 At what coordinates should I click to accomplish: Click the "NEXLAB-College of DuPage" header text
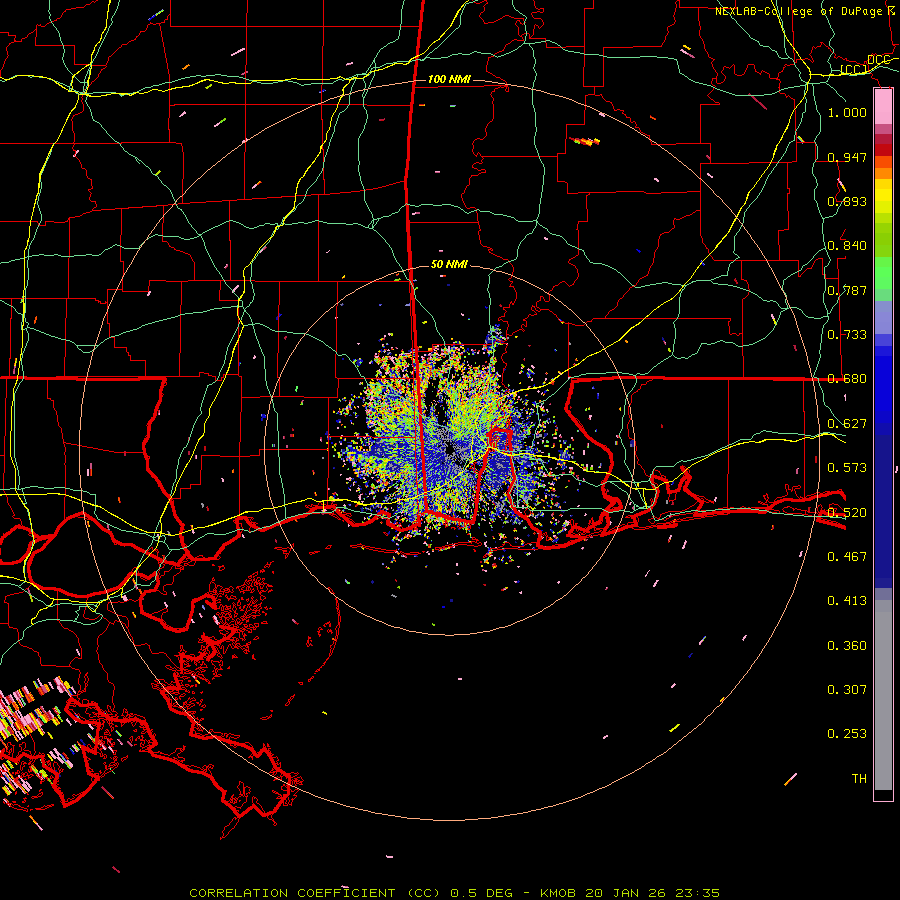click(x=798, y=11)
